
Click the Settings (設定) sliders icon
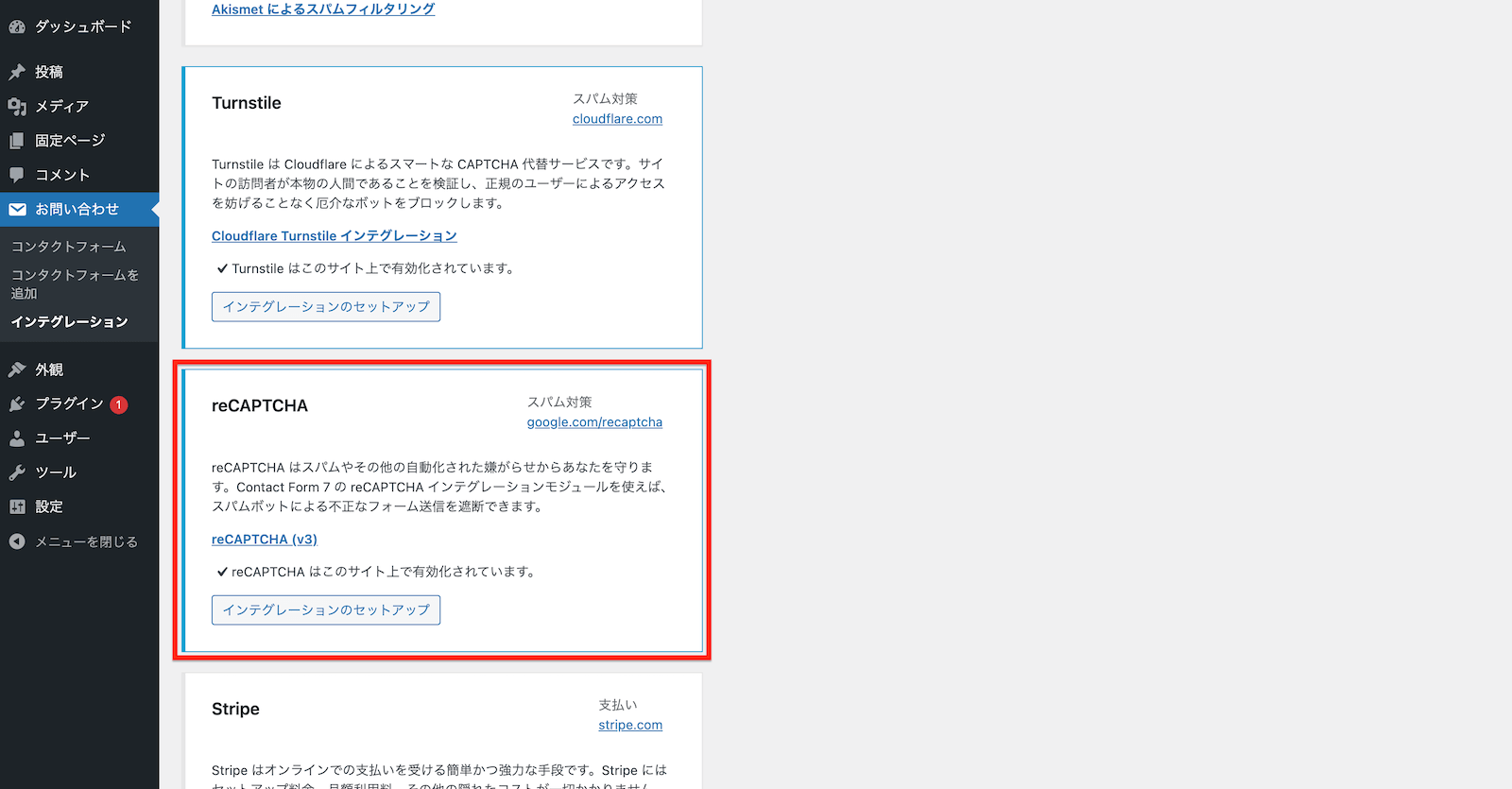17,506
